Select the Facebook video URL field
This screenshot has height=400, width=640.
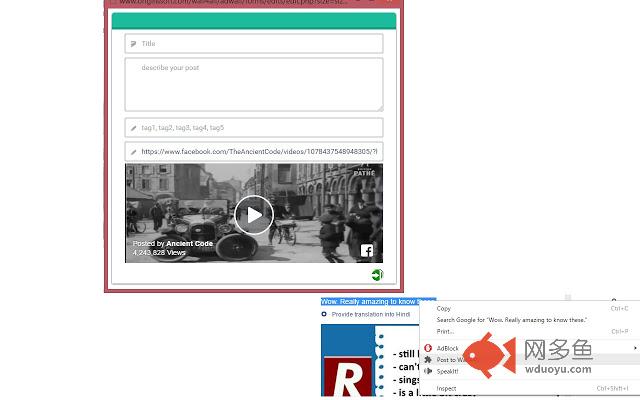pyautogui.click(x=253, y=152)
